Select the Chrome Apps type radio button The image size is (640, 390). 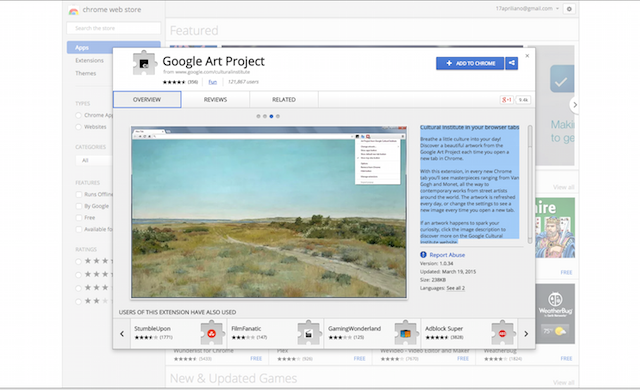(x=78, y=115)
